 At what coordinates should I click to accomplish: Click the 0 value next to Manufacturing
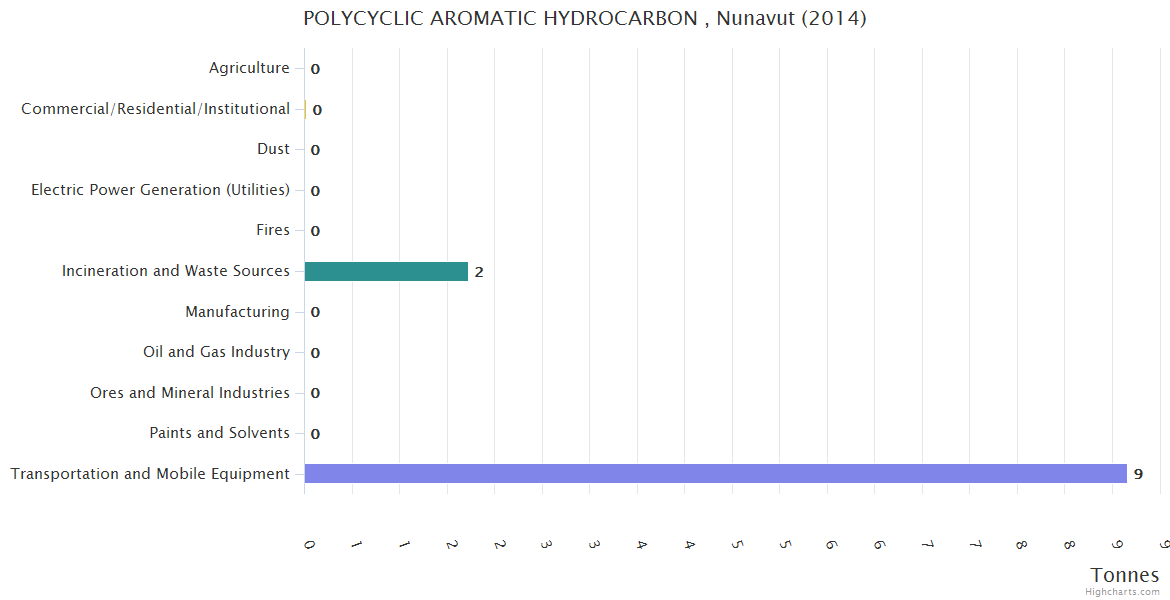[x=315, y=312]
